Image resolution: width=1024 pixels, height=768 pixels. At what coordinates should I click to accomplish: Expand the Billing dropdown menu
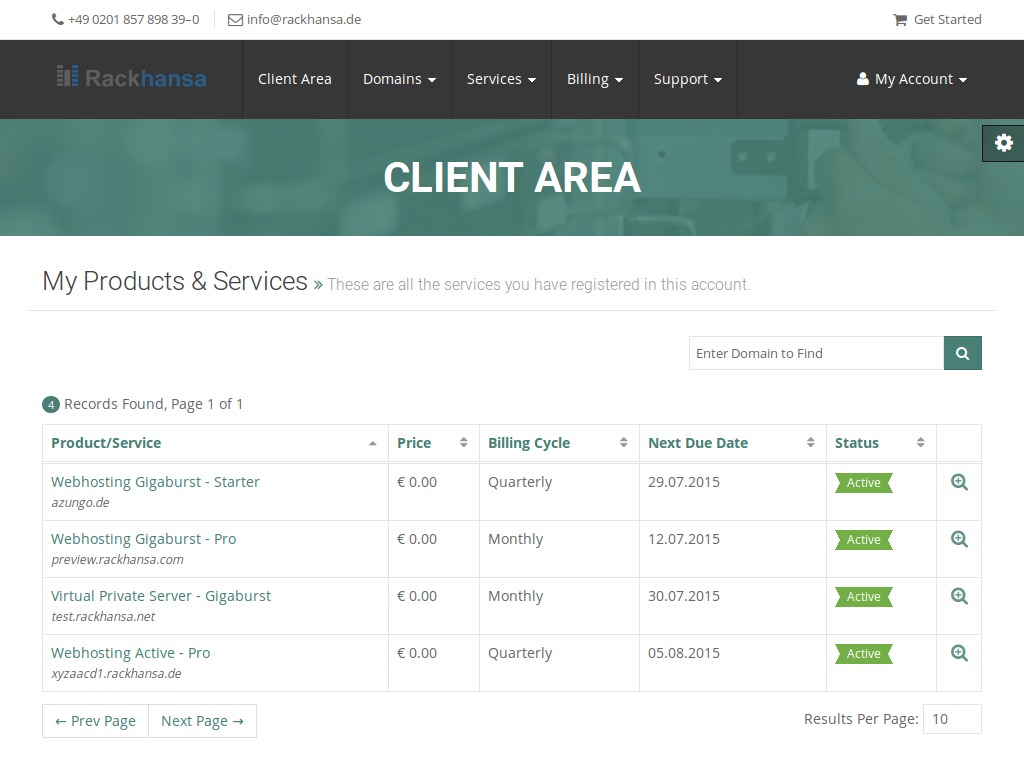(594, 79)
